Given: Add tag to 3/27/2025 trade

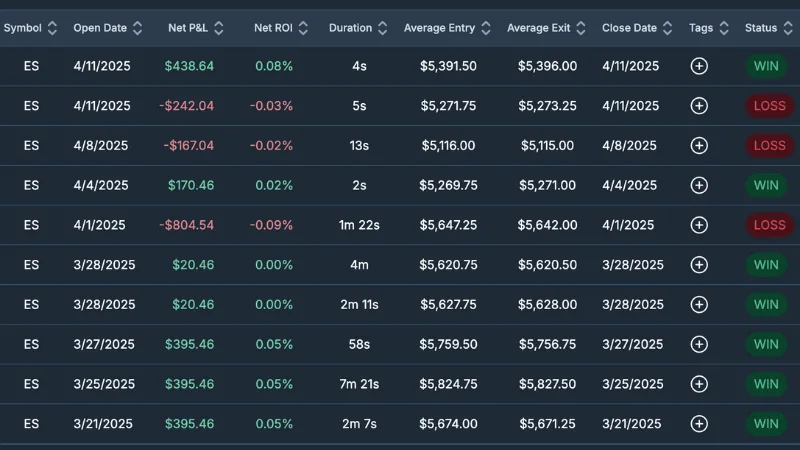Looking at the screenshot, I should point(699,344).
